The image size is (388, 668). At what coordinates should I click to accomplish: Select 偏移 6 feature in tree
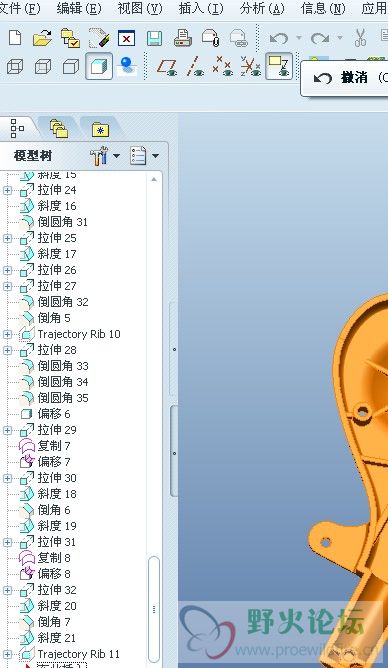tap(54, 414)
